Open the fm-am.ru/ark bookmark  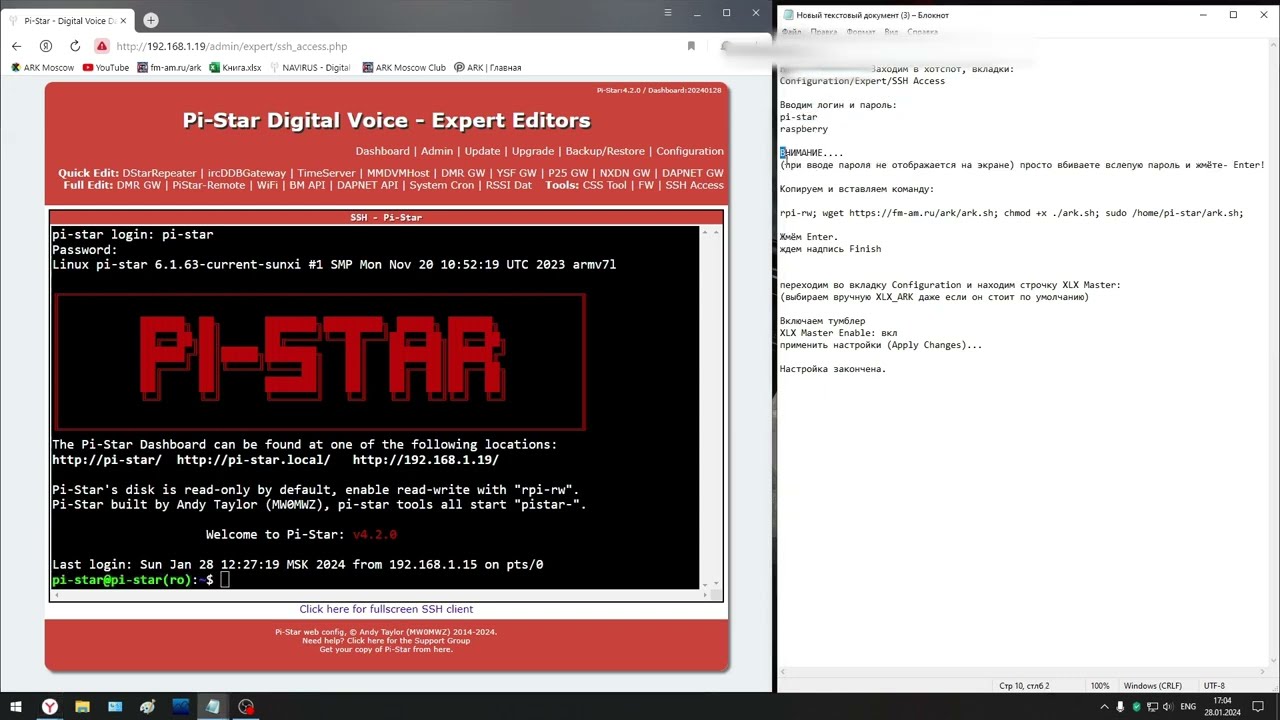pos(169,68)
